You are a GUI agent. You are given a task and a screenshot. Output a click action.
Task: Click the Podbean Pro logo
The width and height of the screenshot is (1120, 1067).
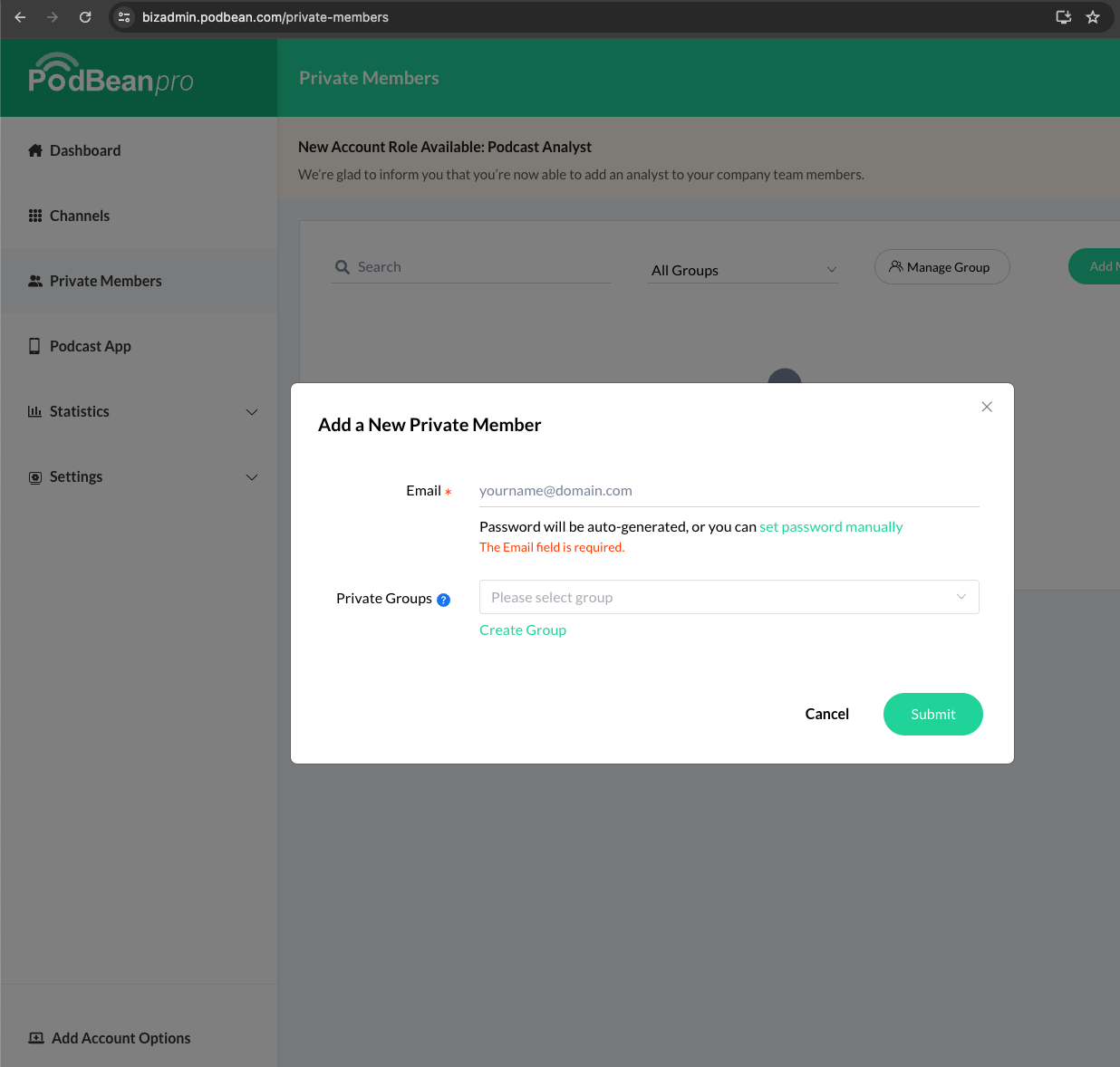[111, 76]
